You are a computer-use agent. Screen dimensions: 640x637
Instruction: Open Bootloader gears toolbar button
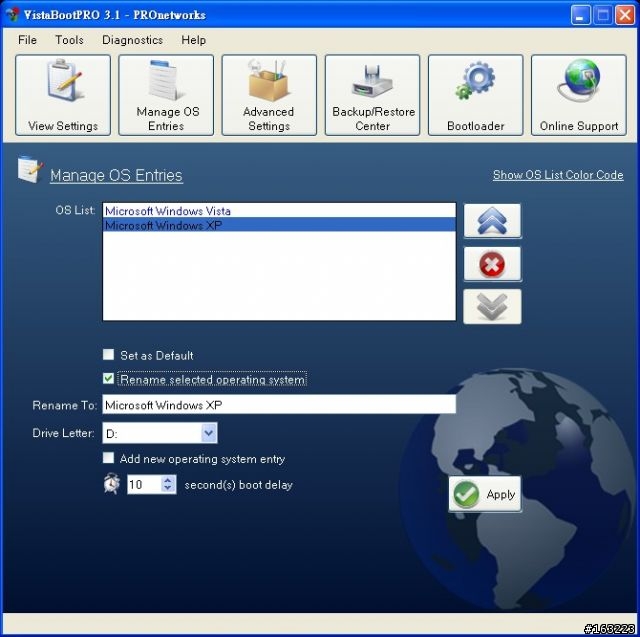(476, 95)
